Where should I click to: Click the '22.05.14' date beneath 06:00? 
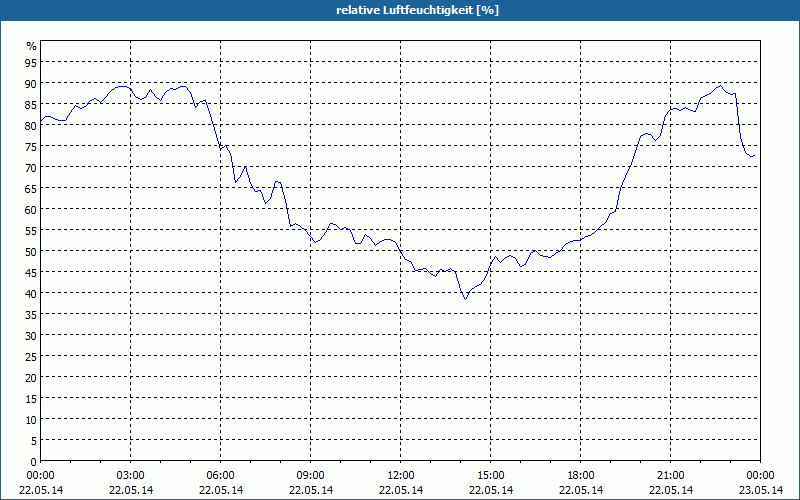(x=220, y=490)
